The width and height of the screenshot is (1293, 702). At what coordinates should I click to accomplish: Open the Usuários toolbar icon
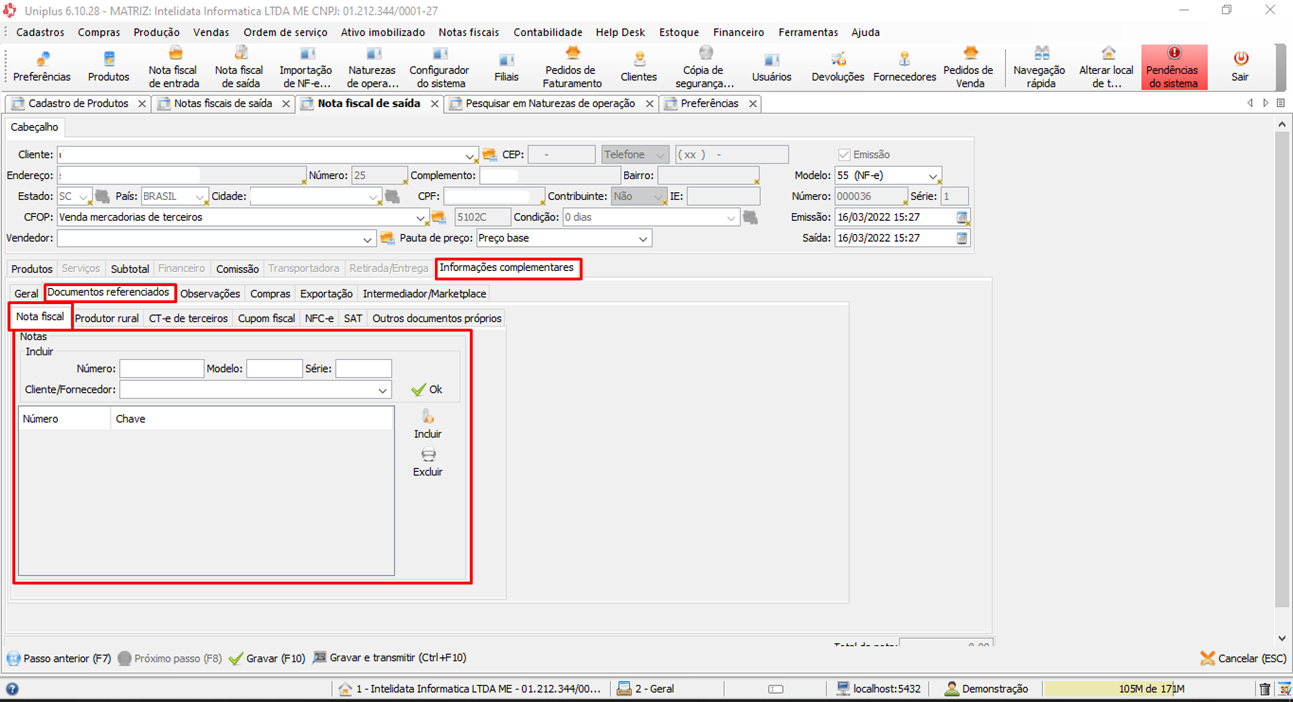tap(772, 67)
